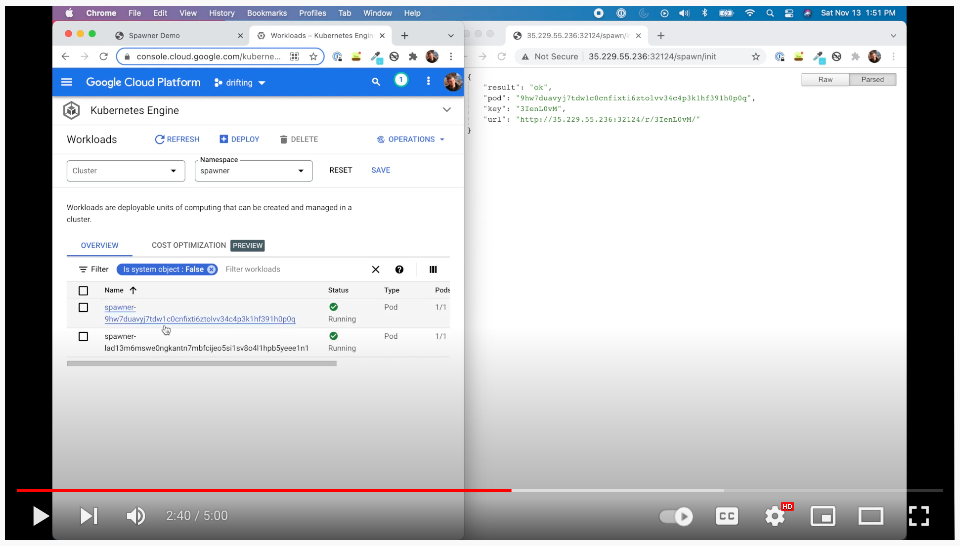The image size is (960, 546).
Task: Remove the Is system object False chip
Action: pos(211,269)
